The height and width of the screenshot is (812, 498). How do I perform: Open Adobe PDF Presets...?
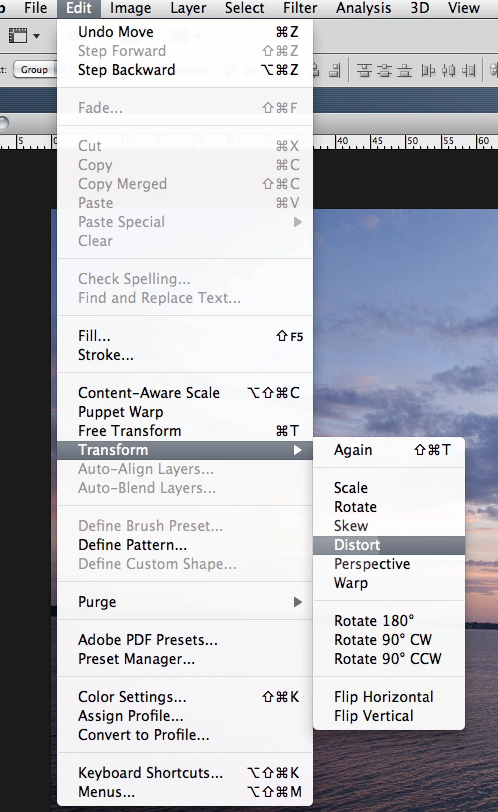(x=185, y=640)
